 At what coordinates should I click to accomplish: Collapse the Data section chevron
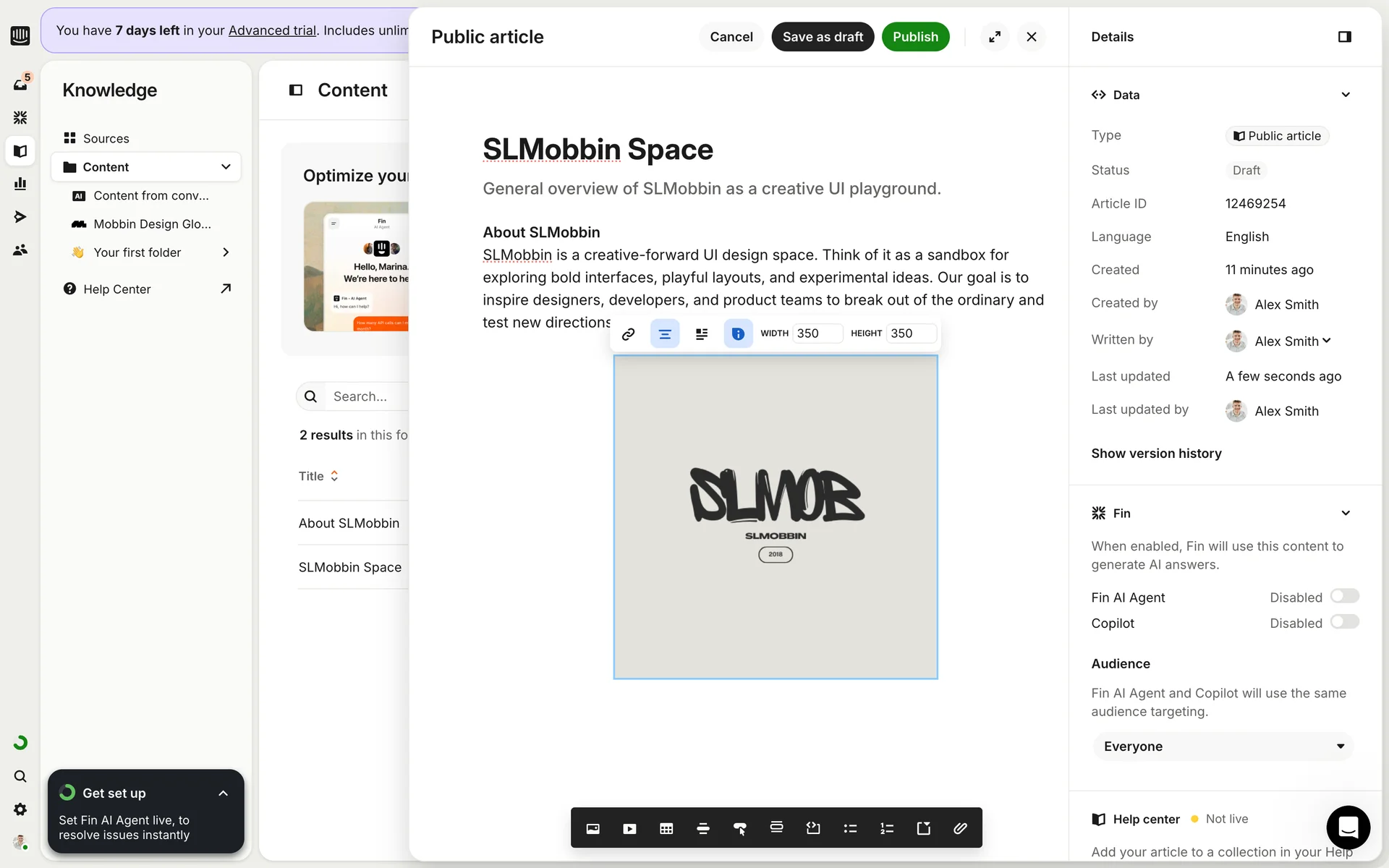tap(1345, 95)
